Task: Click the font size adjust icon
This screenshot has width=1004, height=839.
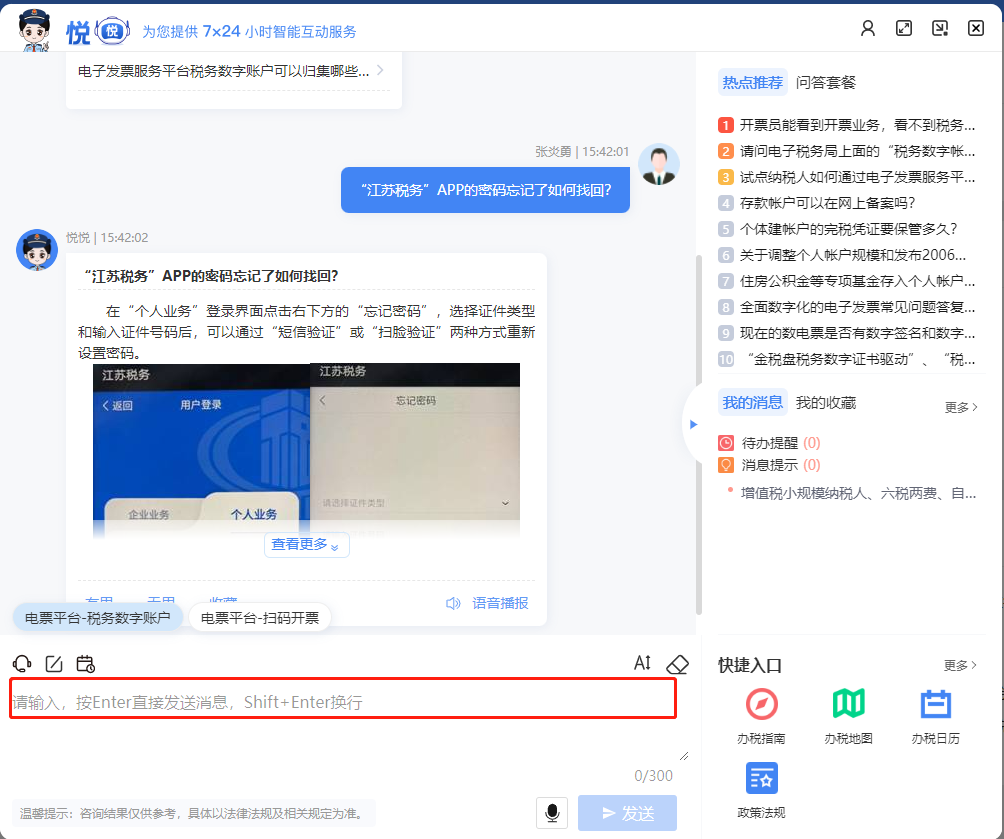Action: pos(642,663)
